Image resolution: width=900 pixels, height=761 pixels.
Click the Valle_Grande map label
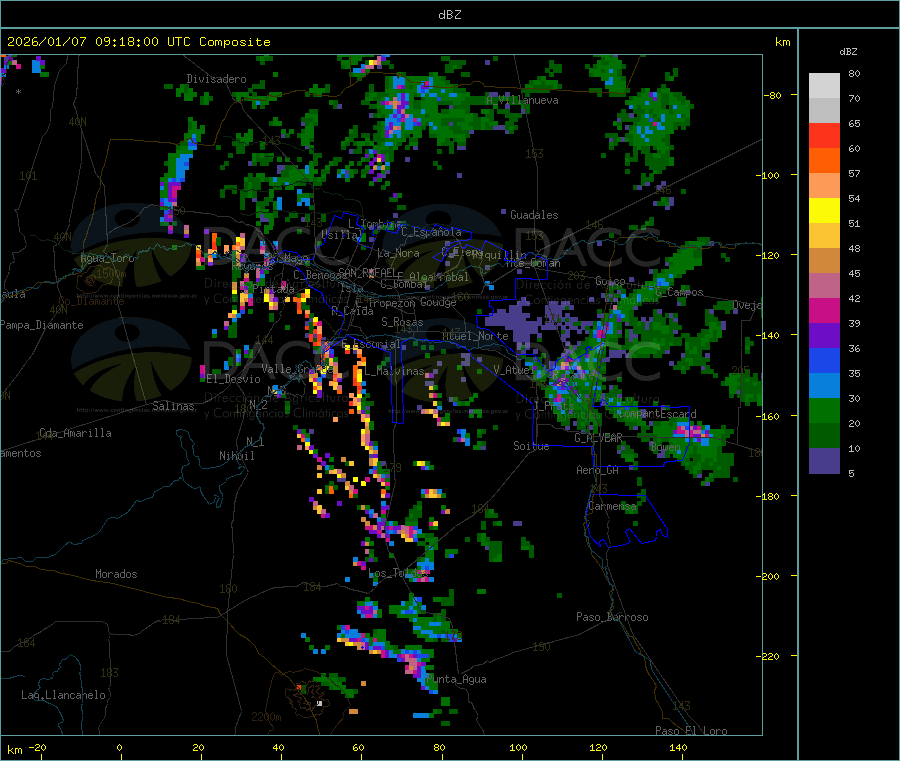297,369
